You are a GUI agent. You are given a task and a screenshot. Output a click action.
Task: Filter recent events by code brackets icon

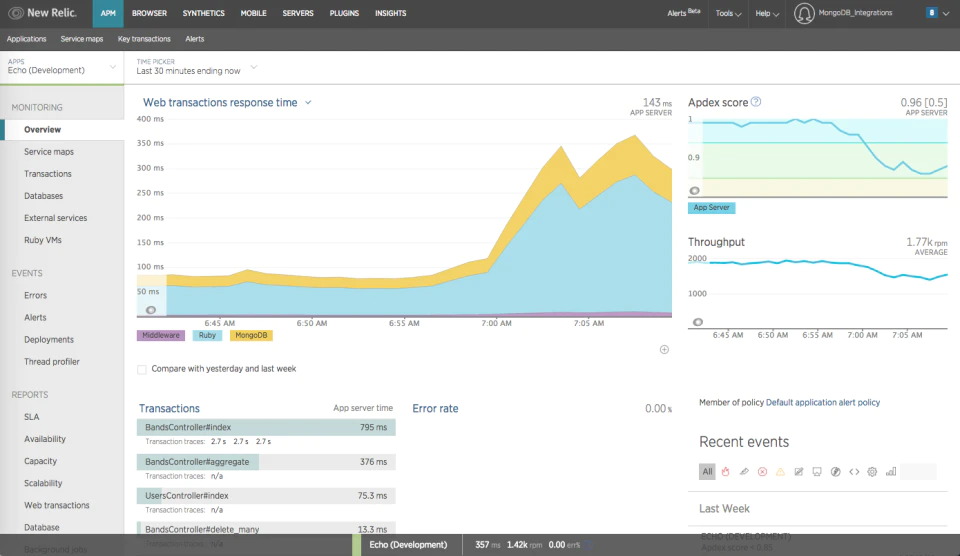854,471
